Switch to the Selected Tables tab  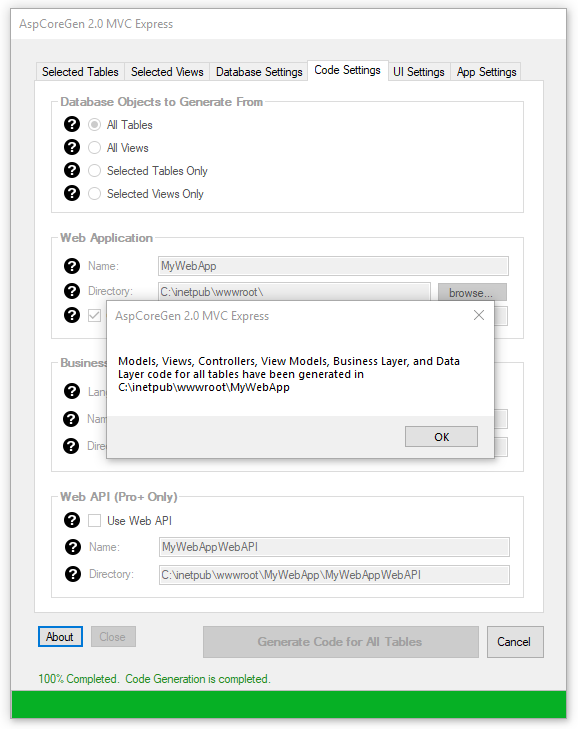[80, 72]
